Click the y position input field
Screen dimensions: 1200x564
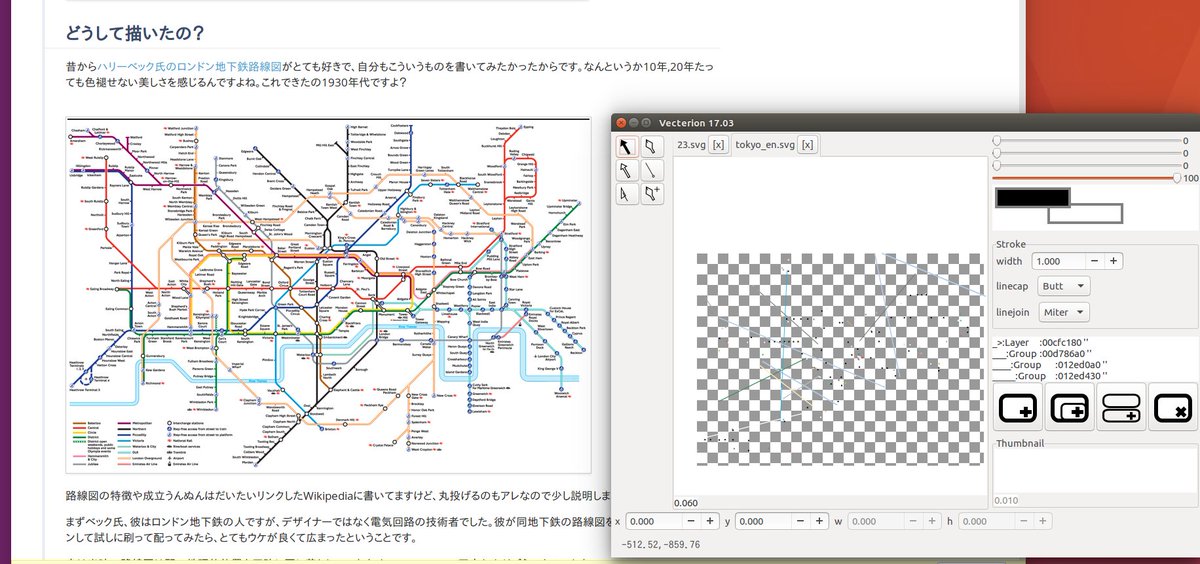[765, 521]
